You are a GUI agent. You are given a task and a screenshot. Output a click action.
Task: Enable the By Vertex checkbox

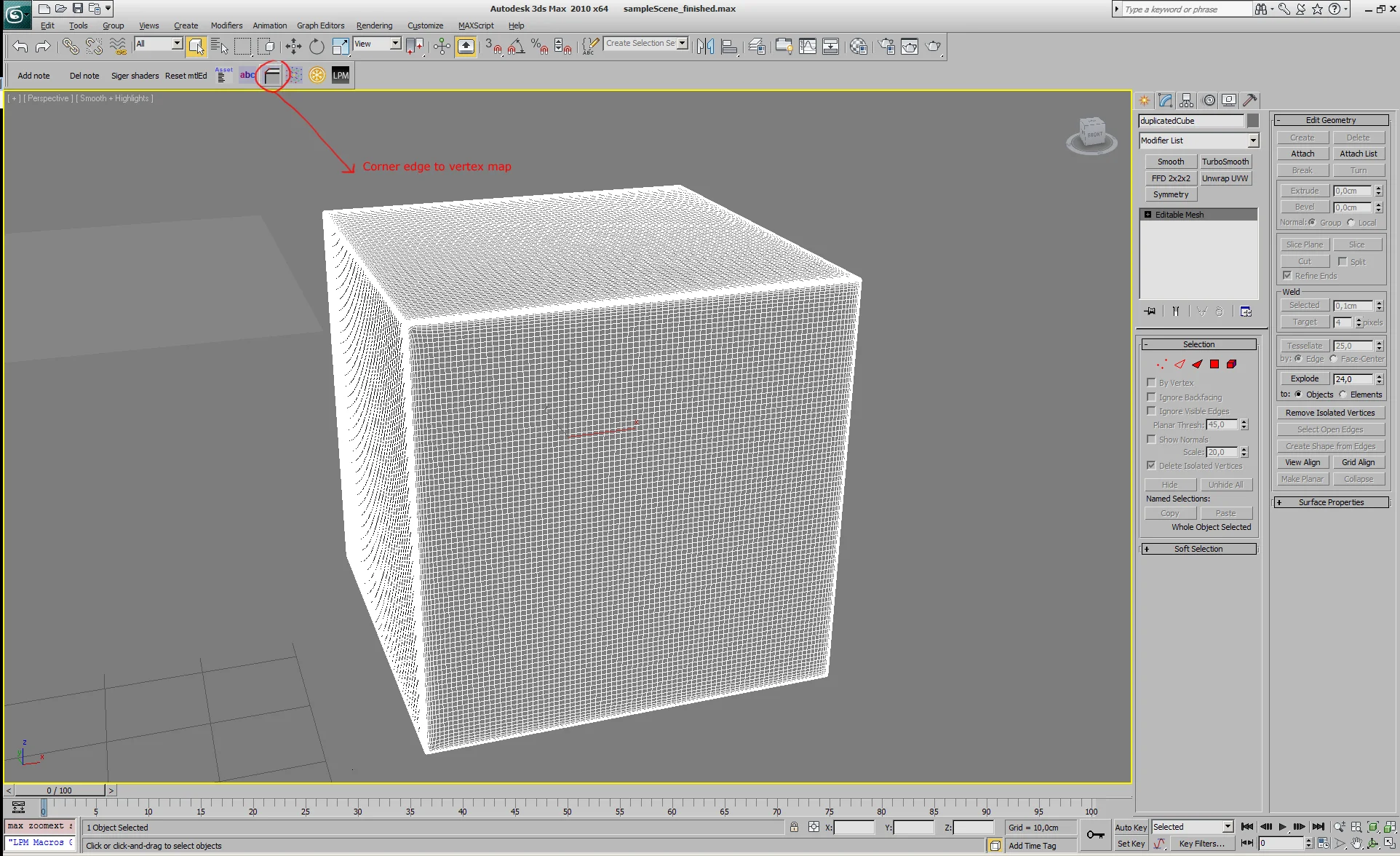click(1151, 382)
